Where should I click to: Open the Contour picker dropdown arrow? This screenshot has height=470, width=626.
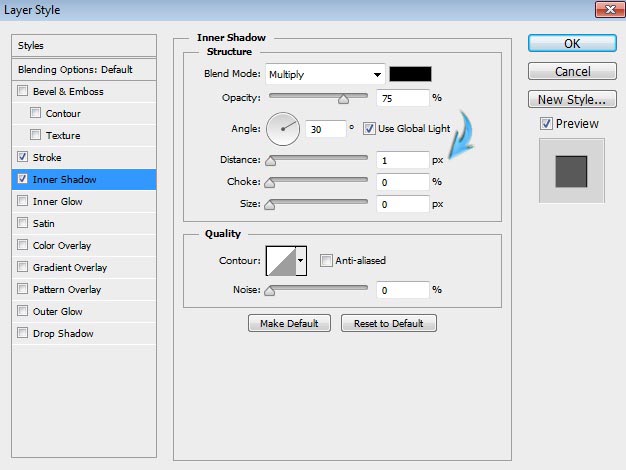[301, 260]
